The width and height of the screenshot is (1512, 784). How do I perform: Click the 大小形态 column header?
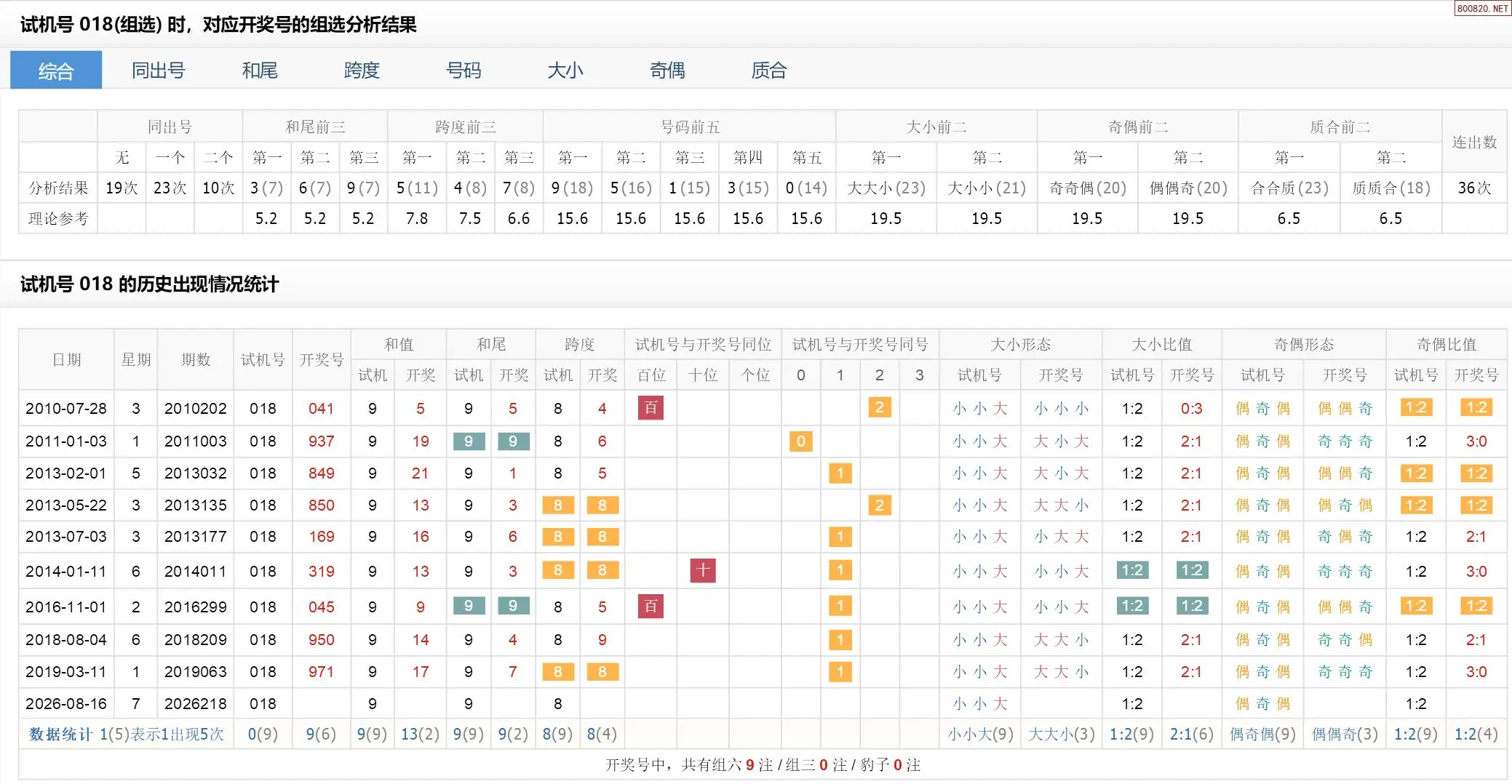[1021, 345]
